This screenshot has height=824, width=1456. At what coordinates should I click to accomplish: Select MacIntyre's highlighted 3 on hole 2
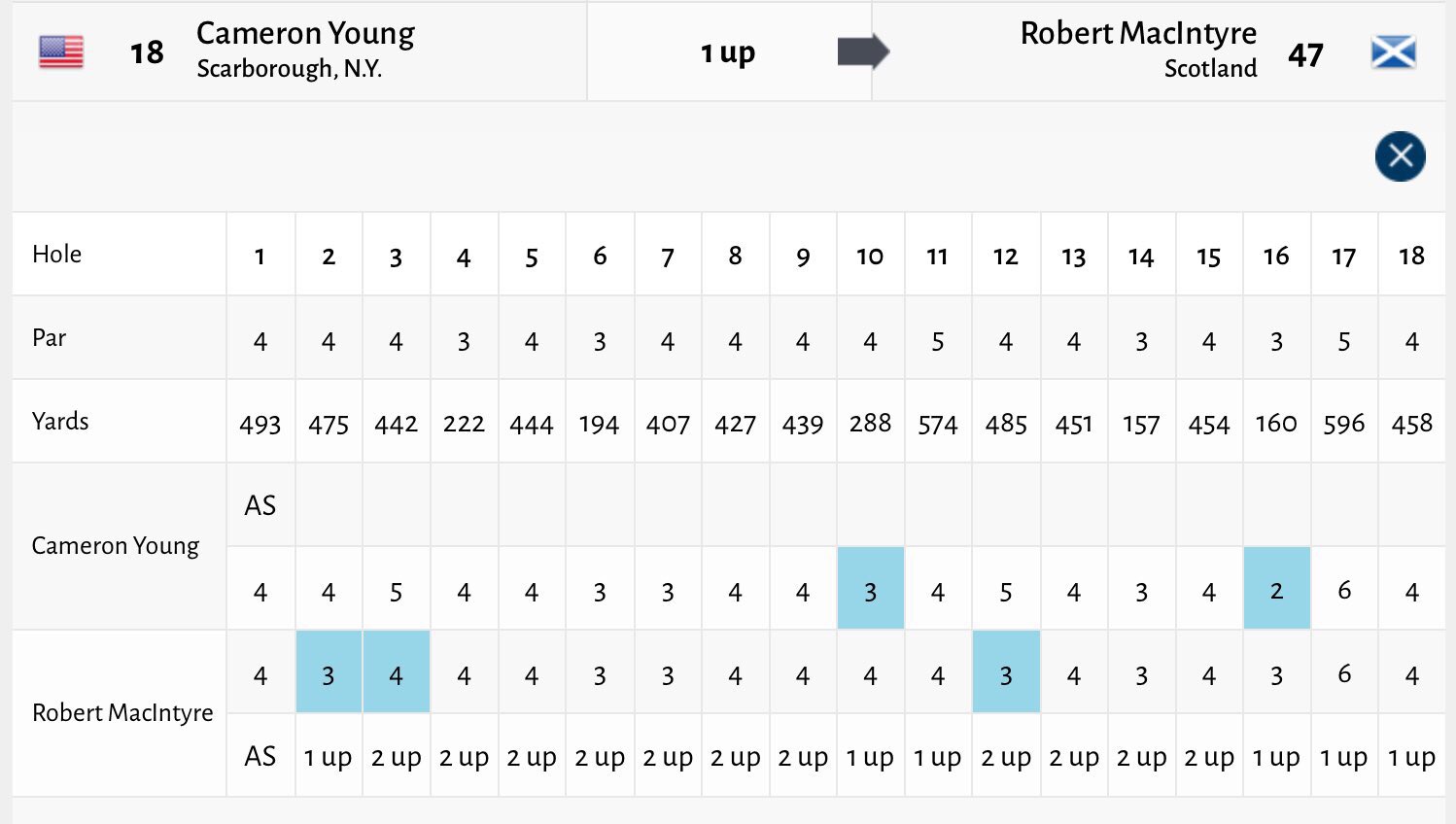click(329, 672)
